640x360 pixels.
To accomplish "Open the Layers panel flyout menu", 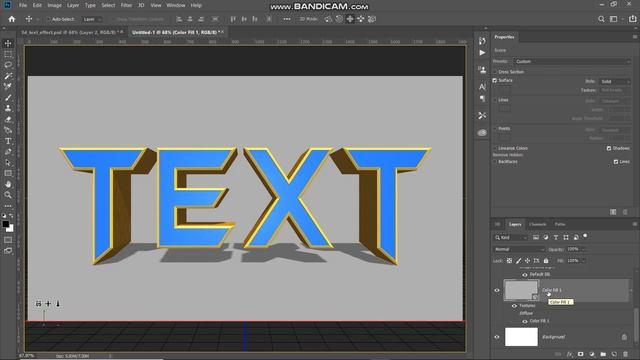I will pyautogui.click(x=635, y=224).
